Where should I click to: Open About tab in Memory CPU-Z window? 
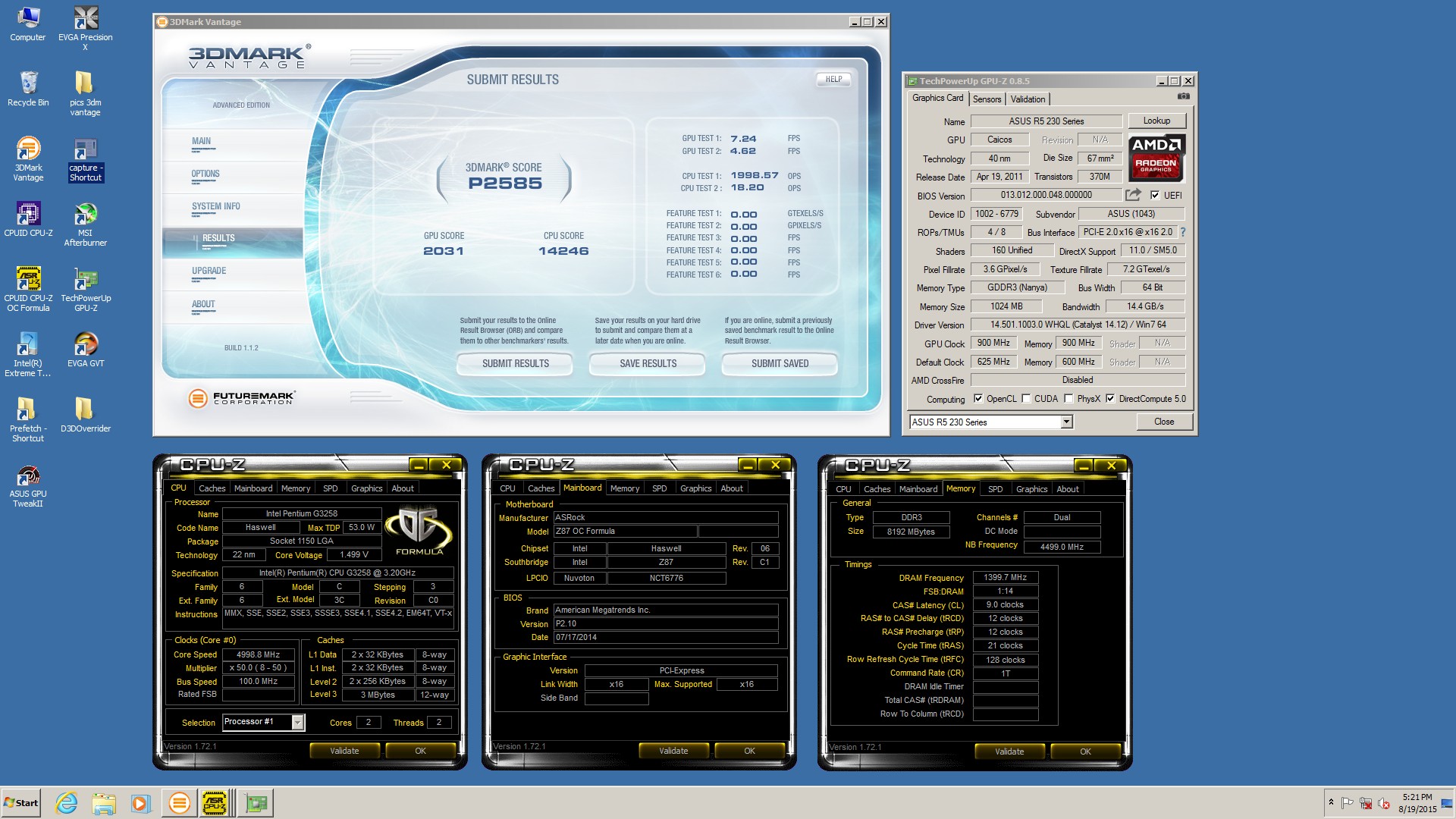pos(1067,489)
